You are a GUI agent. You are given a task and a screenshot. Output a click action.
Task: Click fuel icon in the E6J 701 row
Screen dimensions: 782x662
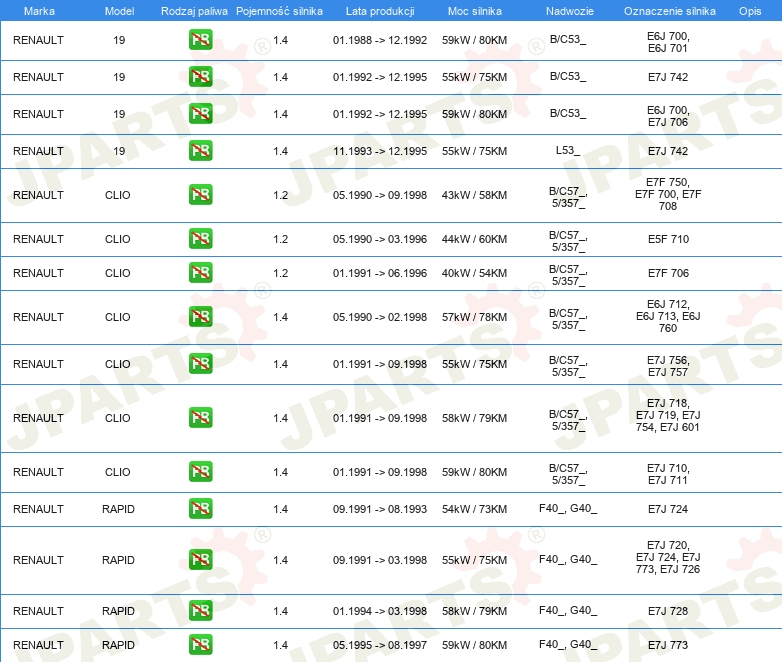(200, 40)
